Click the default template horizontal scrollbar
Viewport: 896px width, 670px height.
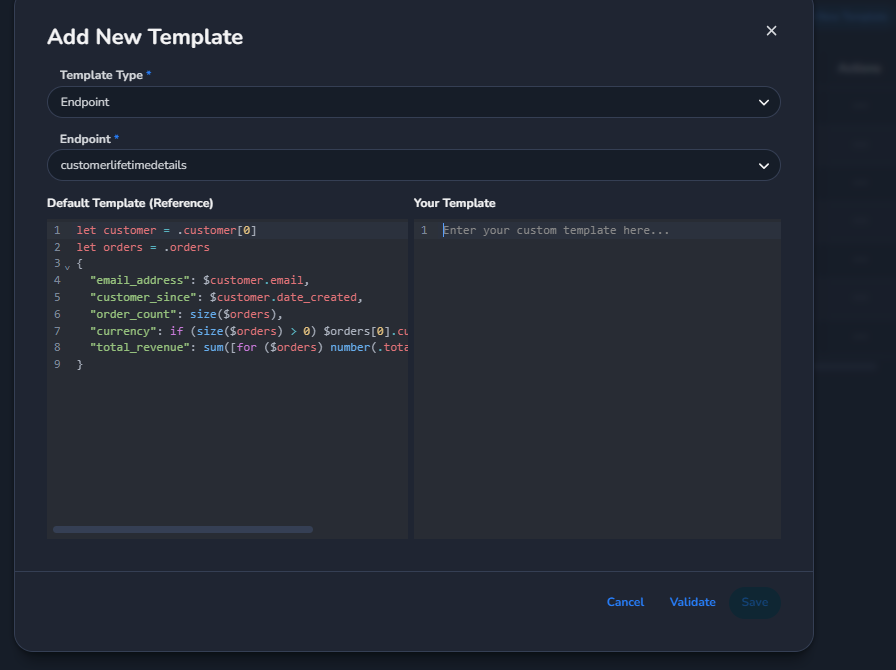tap(183, 529)
